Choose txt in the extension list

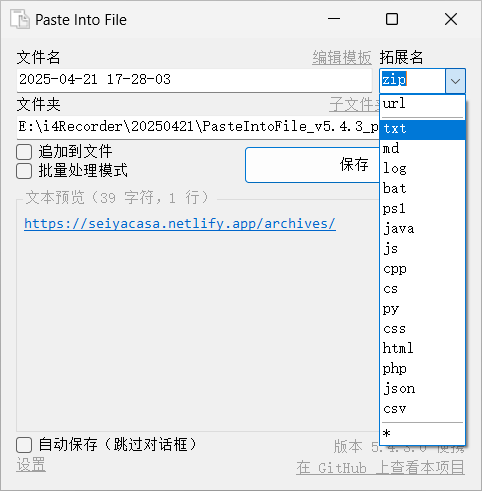pos(422,129)
